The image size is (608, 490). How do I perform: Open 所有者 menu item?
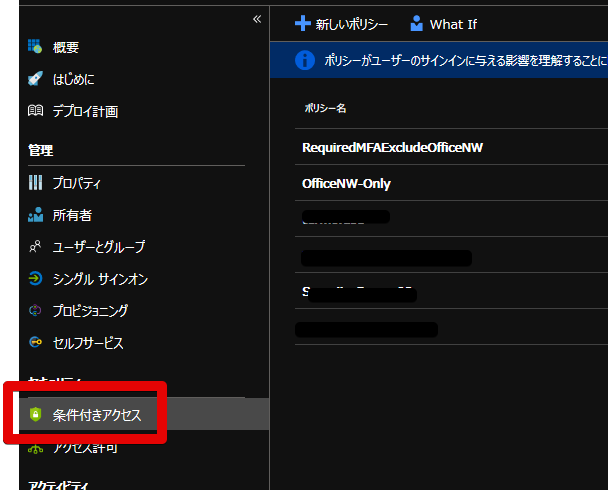pos(72,215)
